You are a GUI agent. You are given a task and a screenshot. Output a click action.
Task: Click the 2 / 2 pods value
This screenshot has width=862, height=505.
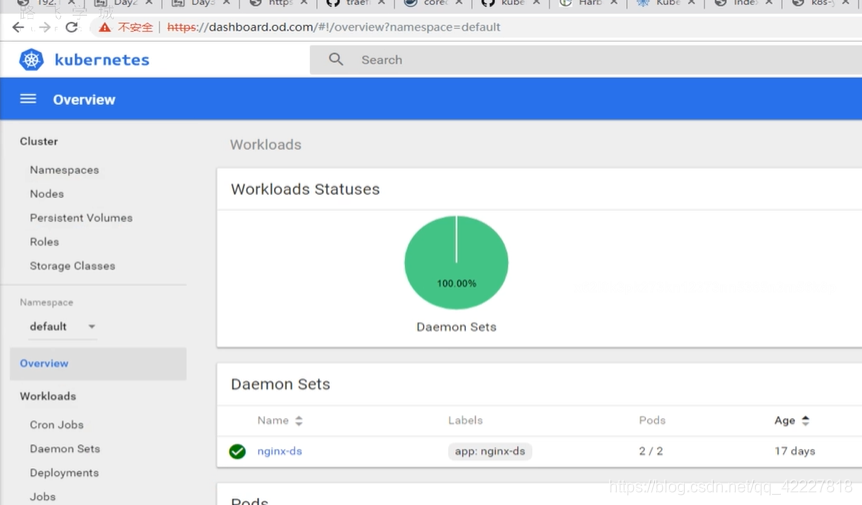click(651, 451)
